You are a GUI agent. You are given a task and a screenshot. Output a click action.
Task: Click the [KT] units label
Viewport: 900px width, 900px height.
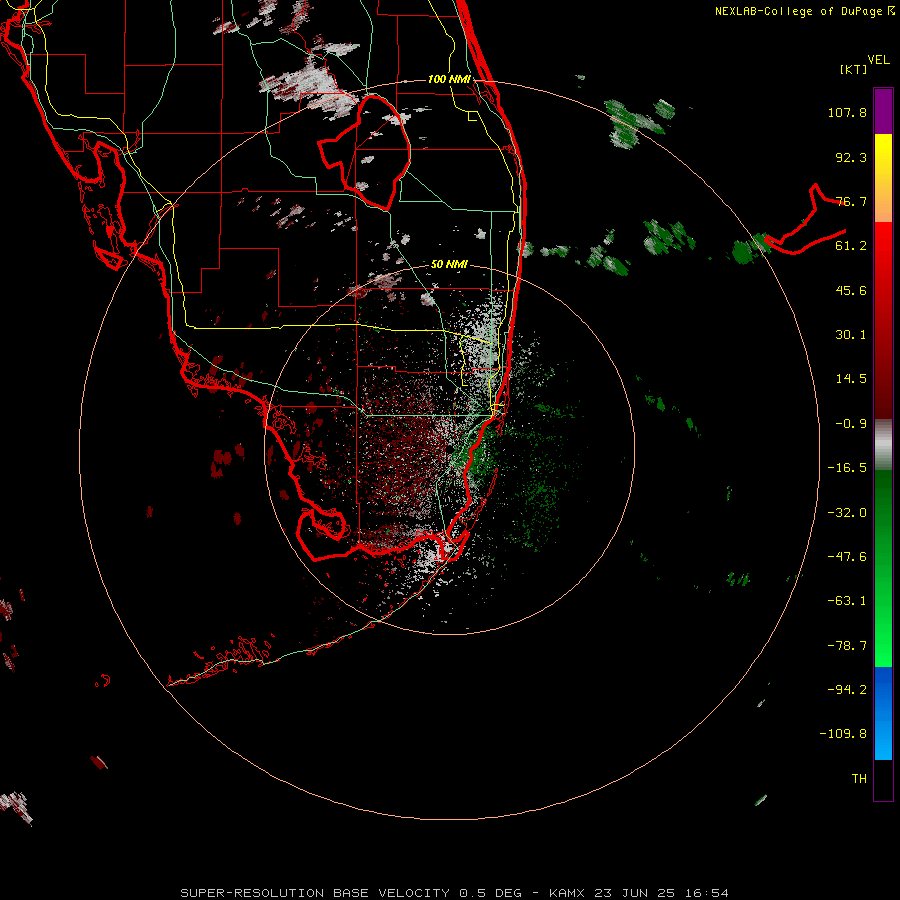854,69
